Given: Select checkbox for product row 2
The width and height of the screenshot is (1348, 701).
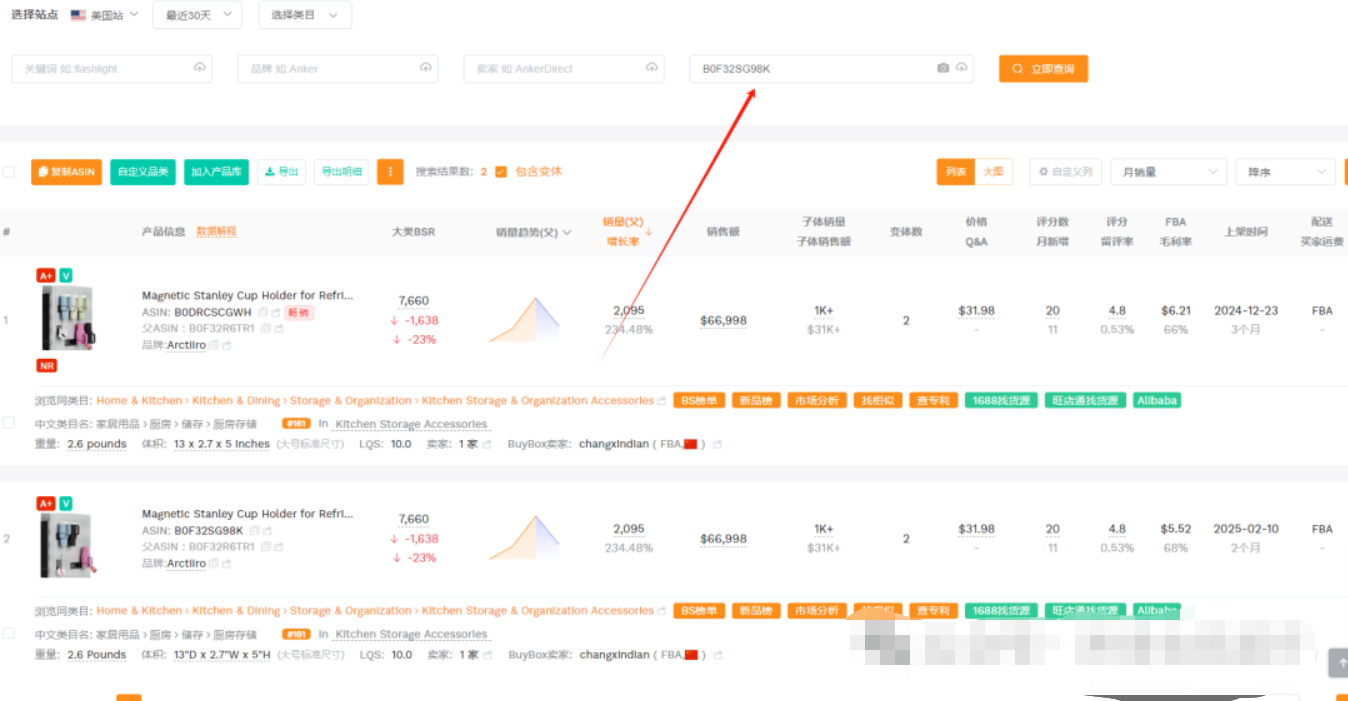Looking at the screenshot, I should pos(9,633).
